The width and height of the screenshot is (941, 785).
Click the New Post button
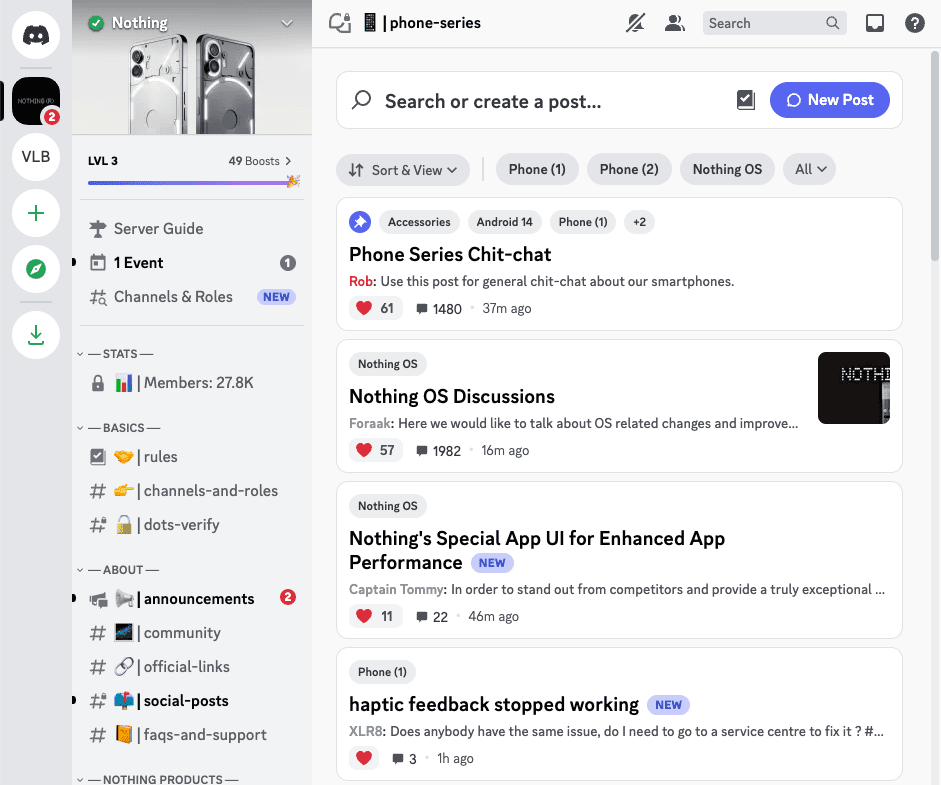point(829,100)
